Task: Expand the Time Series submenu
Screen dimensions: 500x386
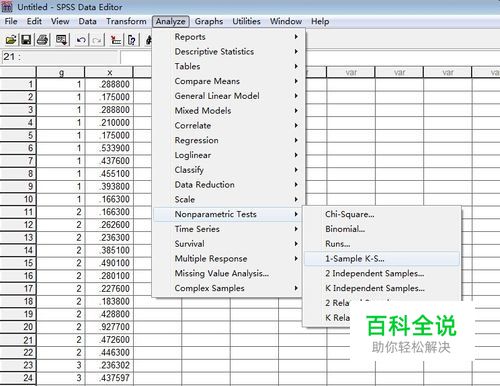Action: (228, 229)
